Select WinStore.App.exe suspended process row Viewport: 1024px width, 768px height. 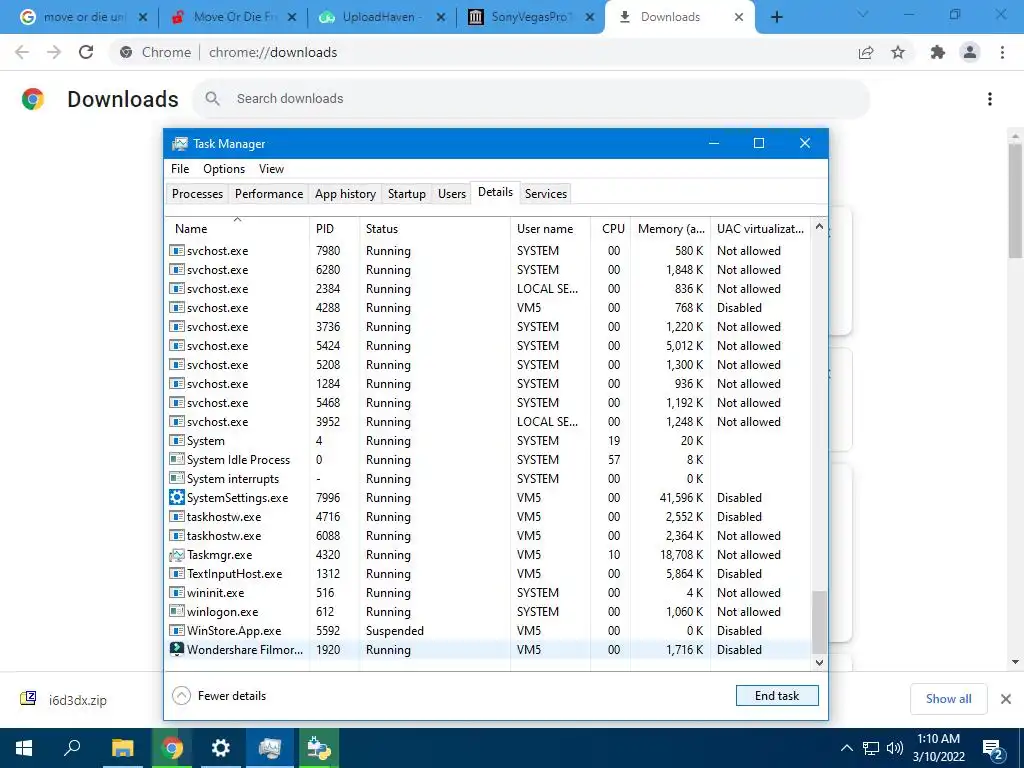point(488,630)
